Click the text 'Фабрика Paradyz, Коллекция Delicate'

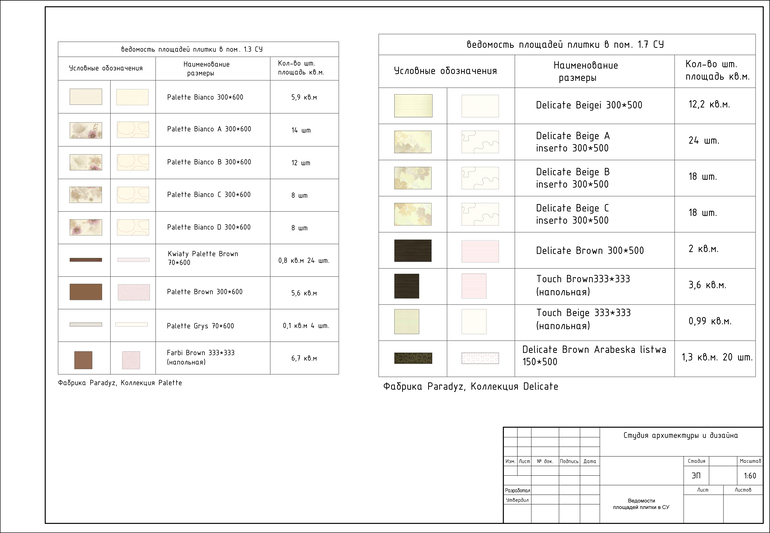tap(470, 386)
